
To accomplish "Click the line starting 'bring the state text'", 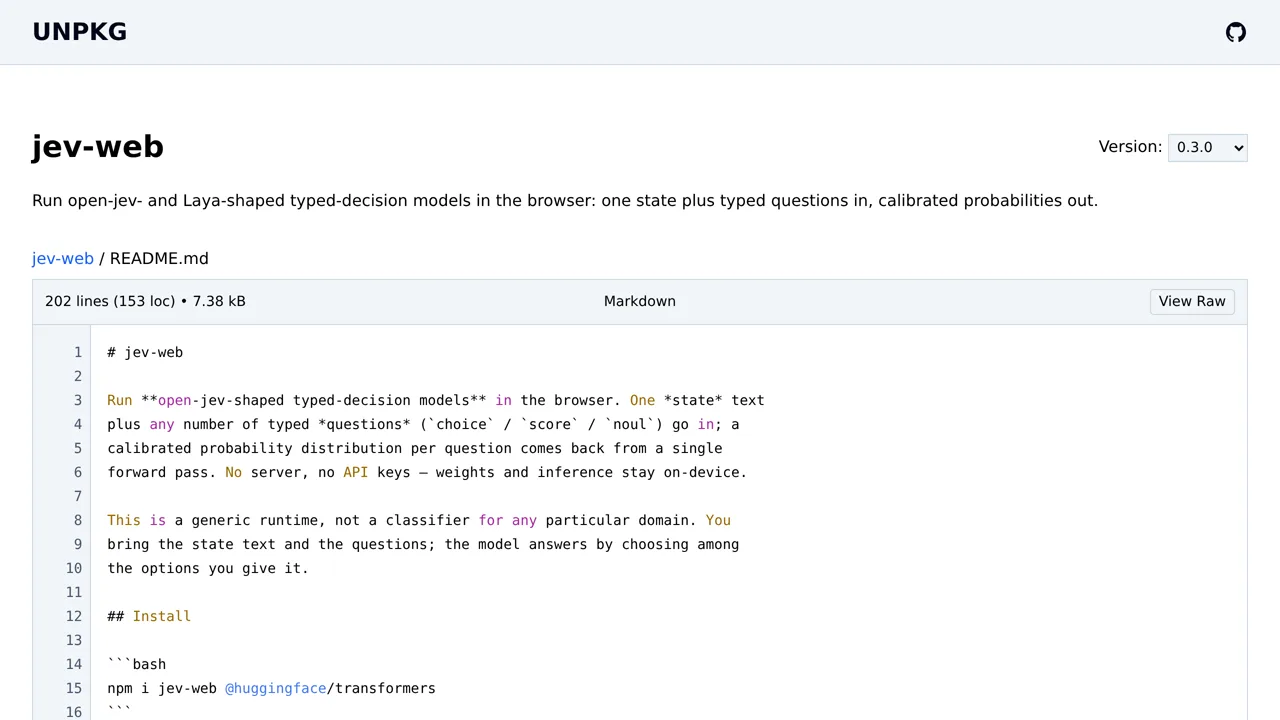I will 423,544.
